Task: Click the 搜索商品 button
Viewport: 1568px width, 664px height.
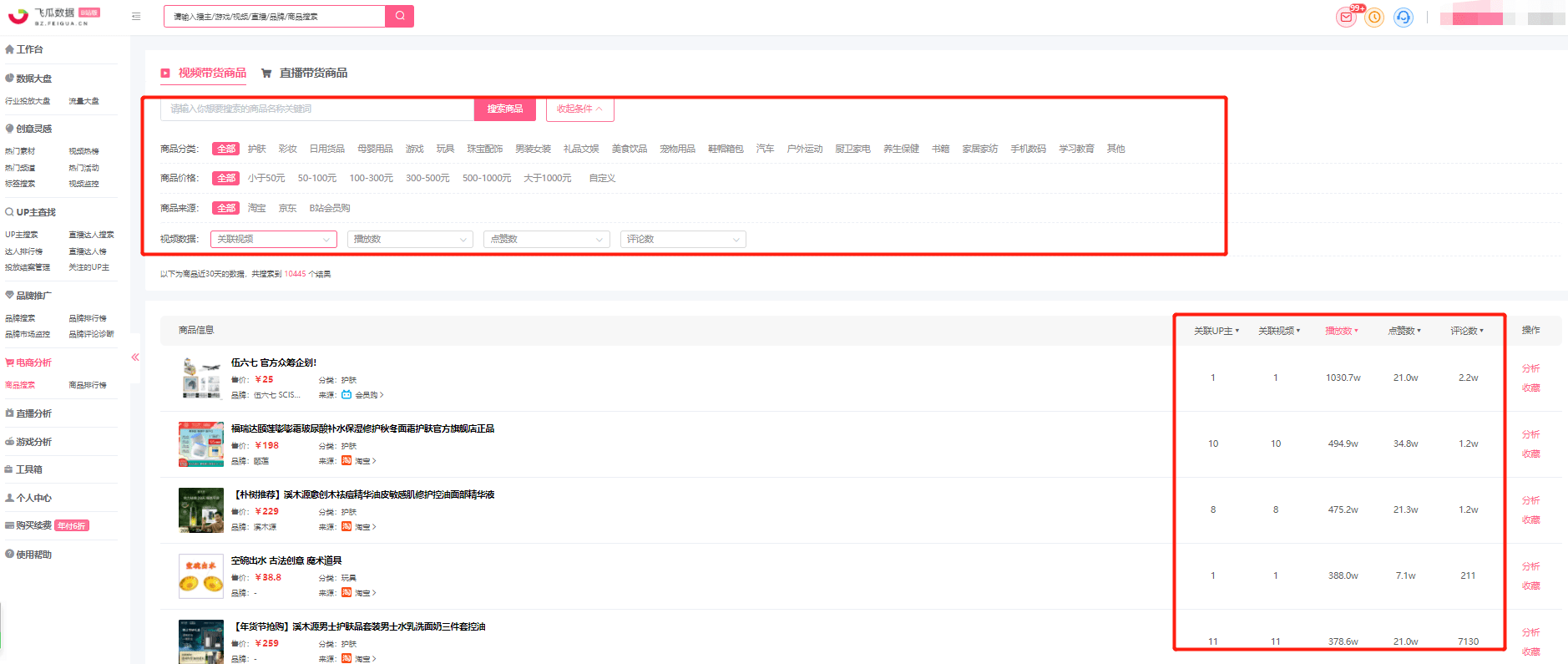Action: [x=505, y=109]
